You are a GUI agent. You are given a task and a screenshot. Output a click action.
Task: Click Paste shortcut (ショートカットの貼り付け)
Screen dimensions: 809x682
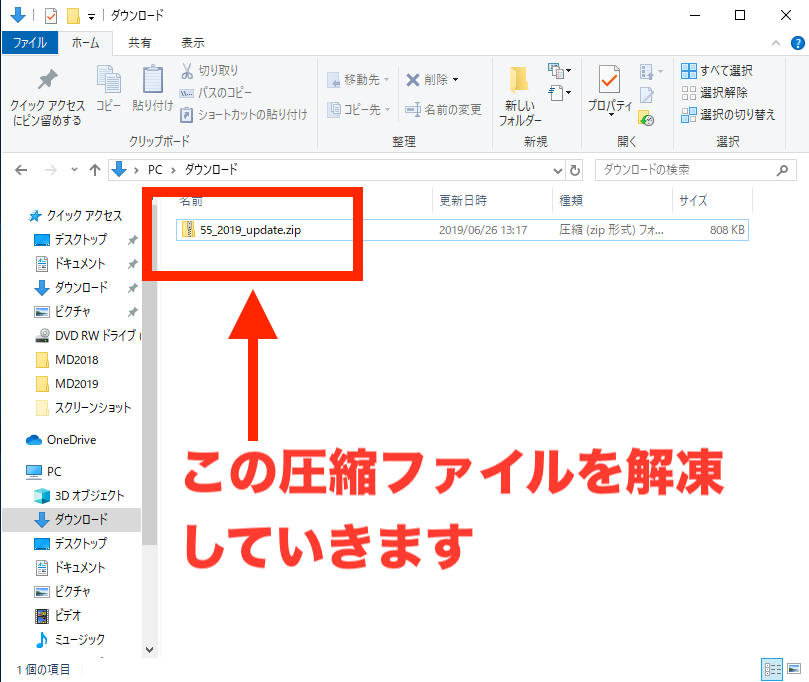click(x=244, y=115)
